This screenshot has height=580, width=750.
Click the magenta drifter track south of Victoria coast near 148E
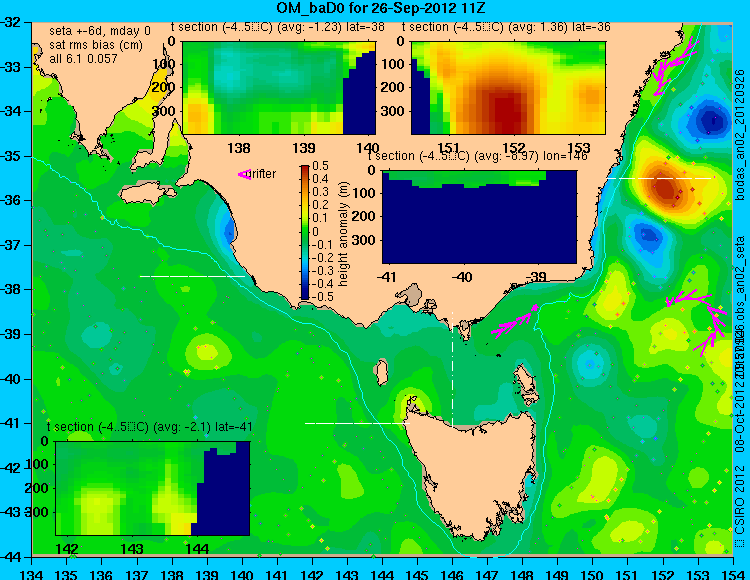516,321
